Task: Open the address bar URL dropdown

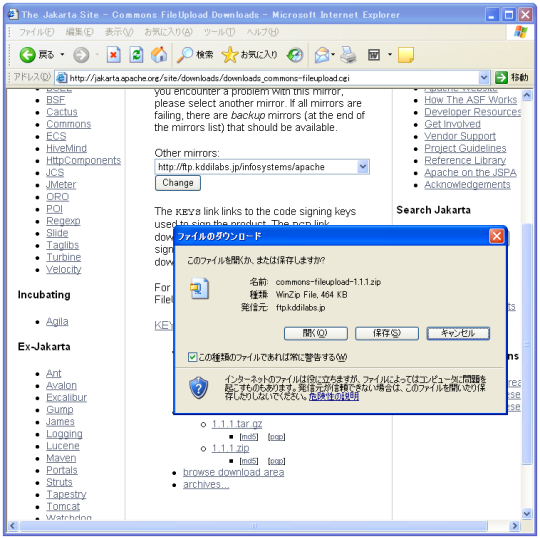Action: click(x=484, y=78)
